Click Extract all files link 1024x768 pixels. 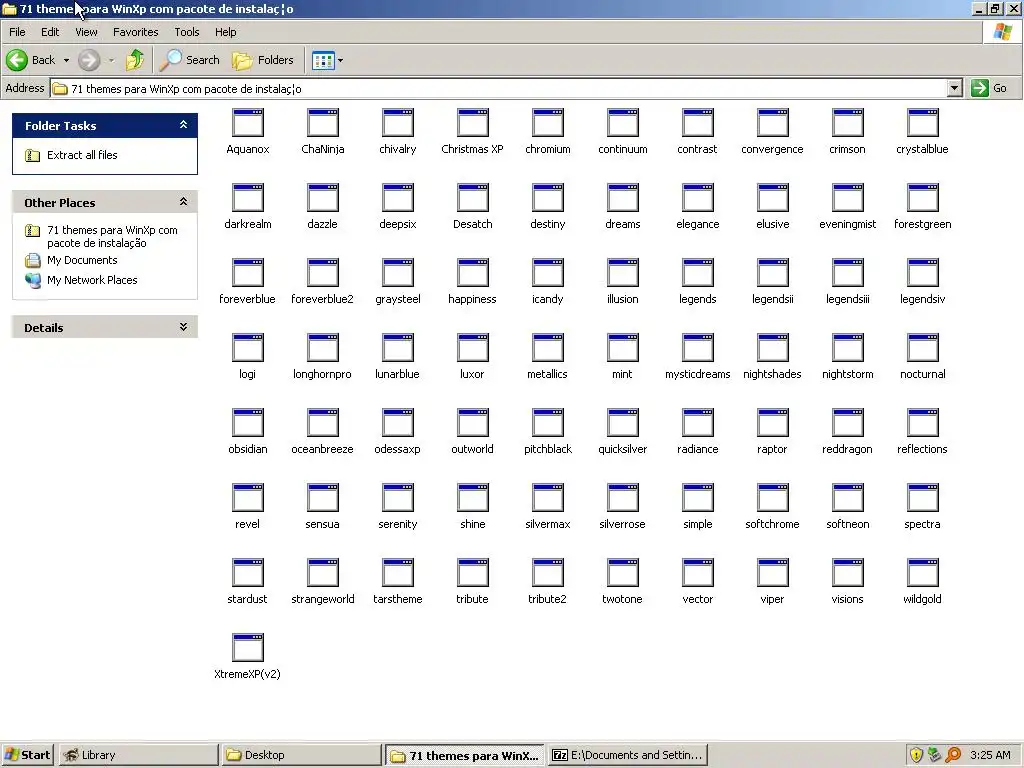coord(82,155)
